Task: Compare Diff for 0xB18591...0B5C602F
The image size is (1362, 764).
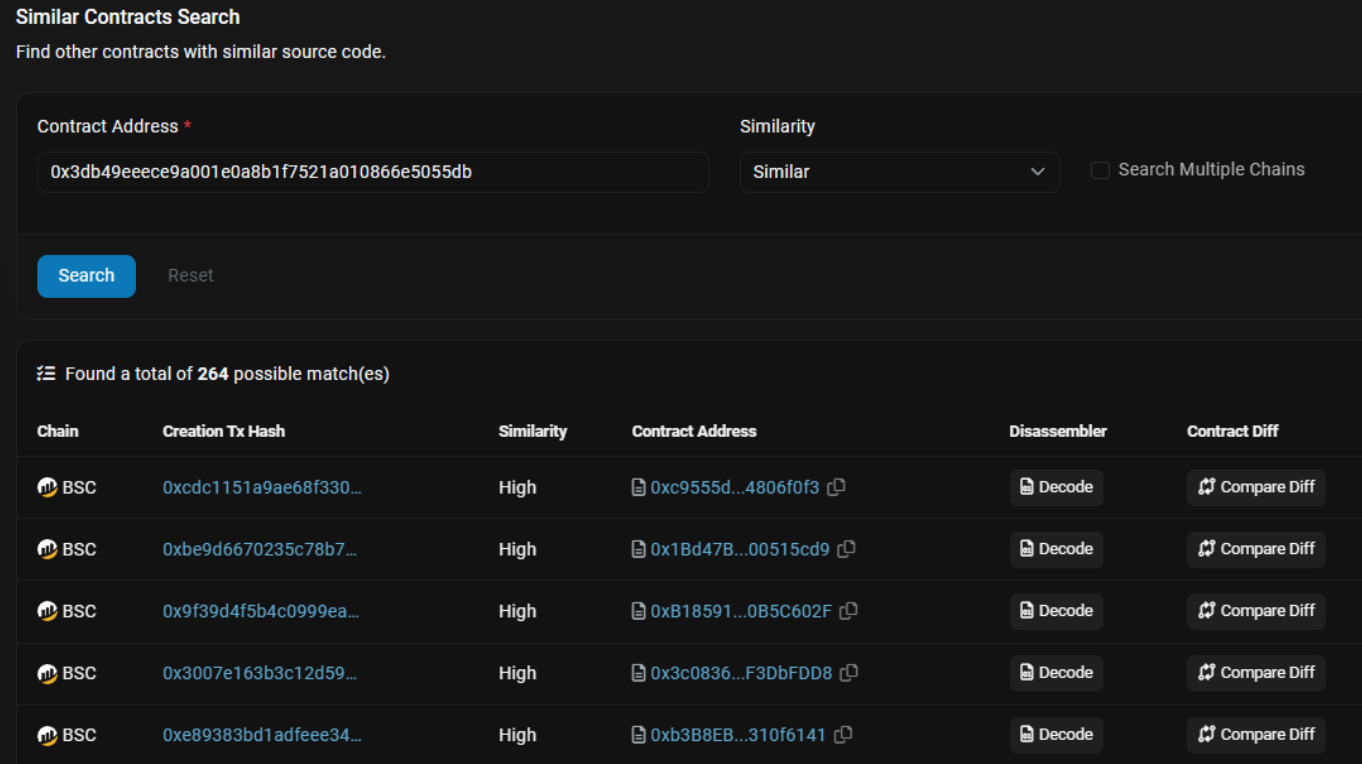Action: pyautogui.click(x=1256, y=612)
